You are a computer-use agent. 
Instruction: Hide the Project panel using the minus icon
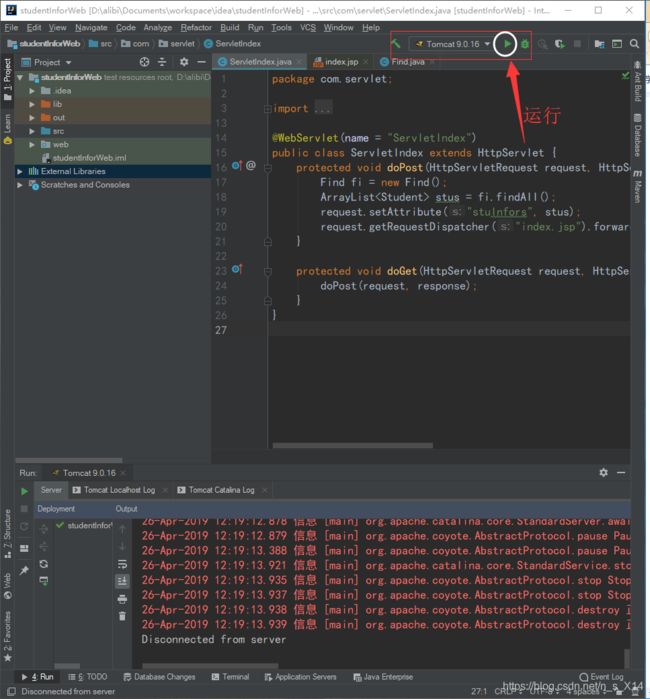[x=202, y=62]
